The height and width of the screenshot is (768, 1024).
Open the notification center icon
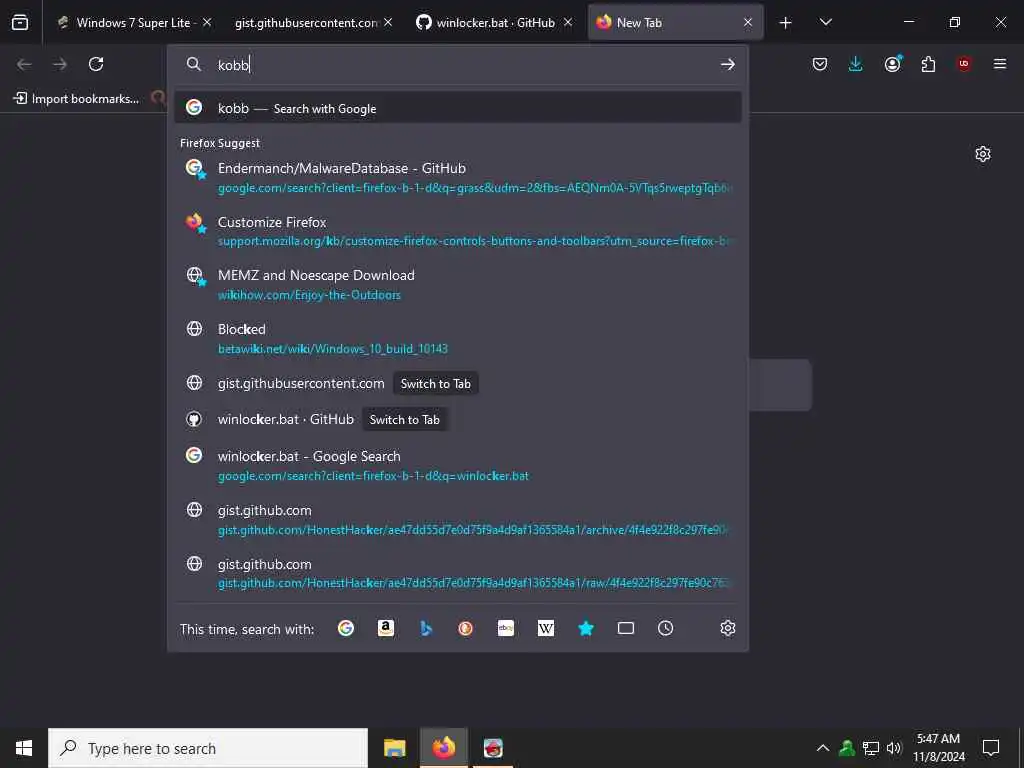[991, 748]
